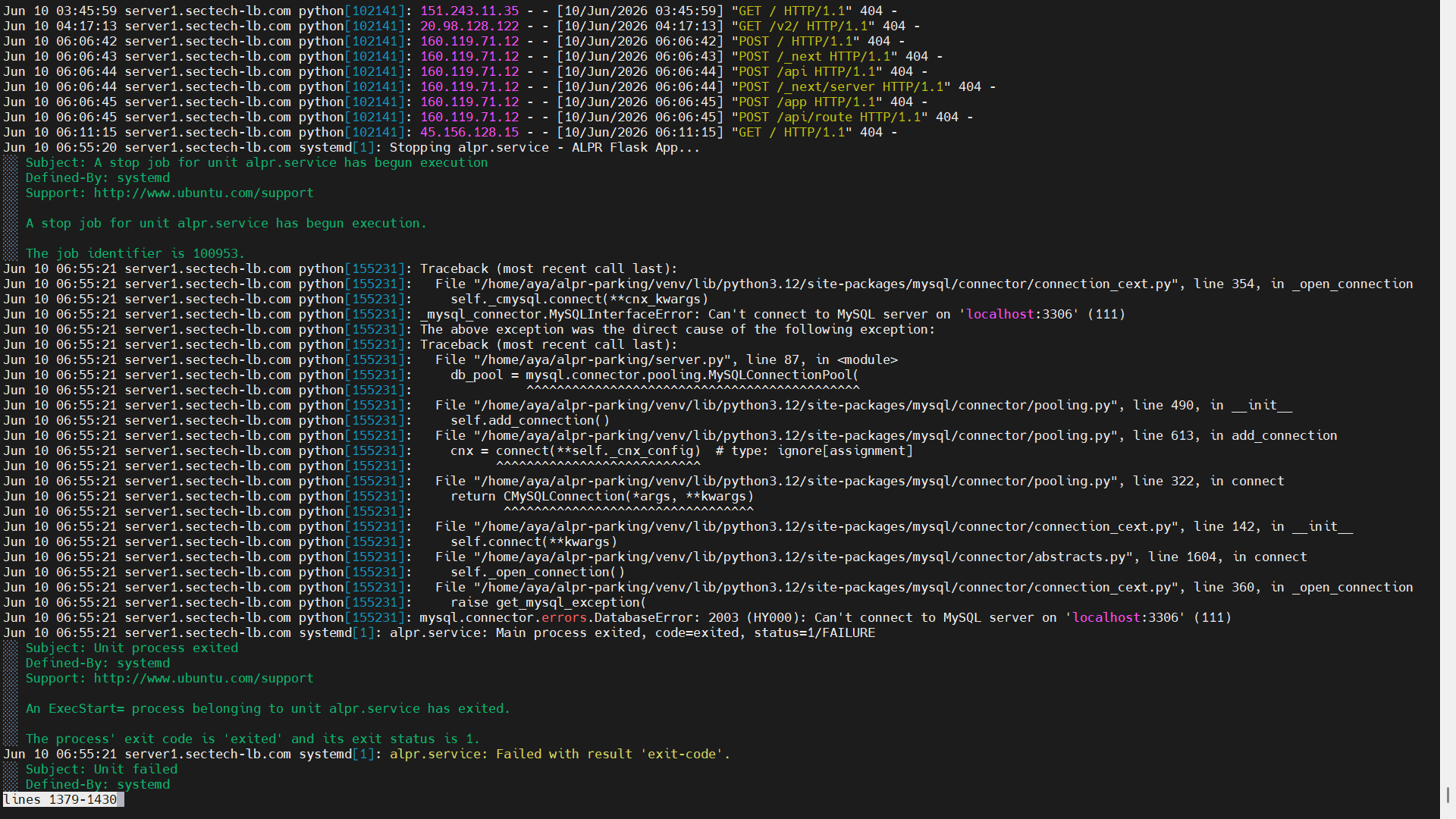Screen dimensions: 1456x819
Task: Click "The process' exit code is 'exited'" line
Action: point(253,739)
